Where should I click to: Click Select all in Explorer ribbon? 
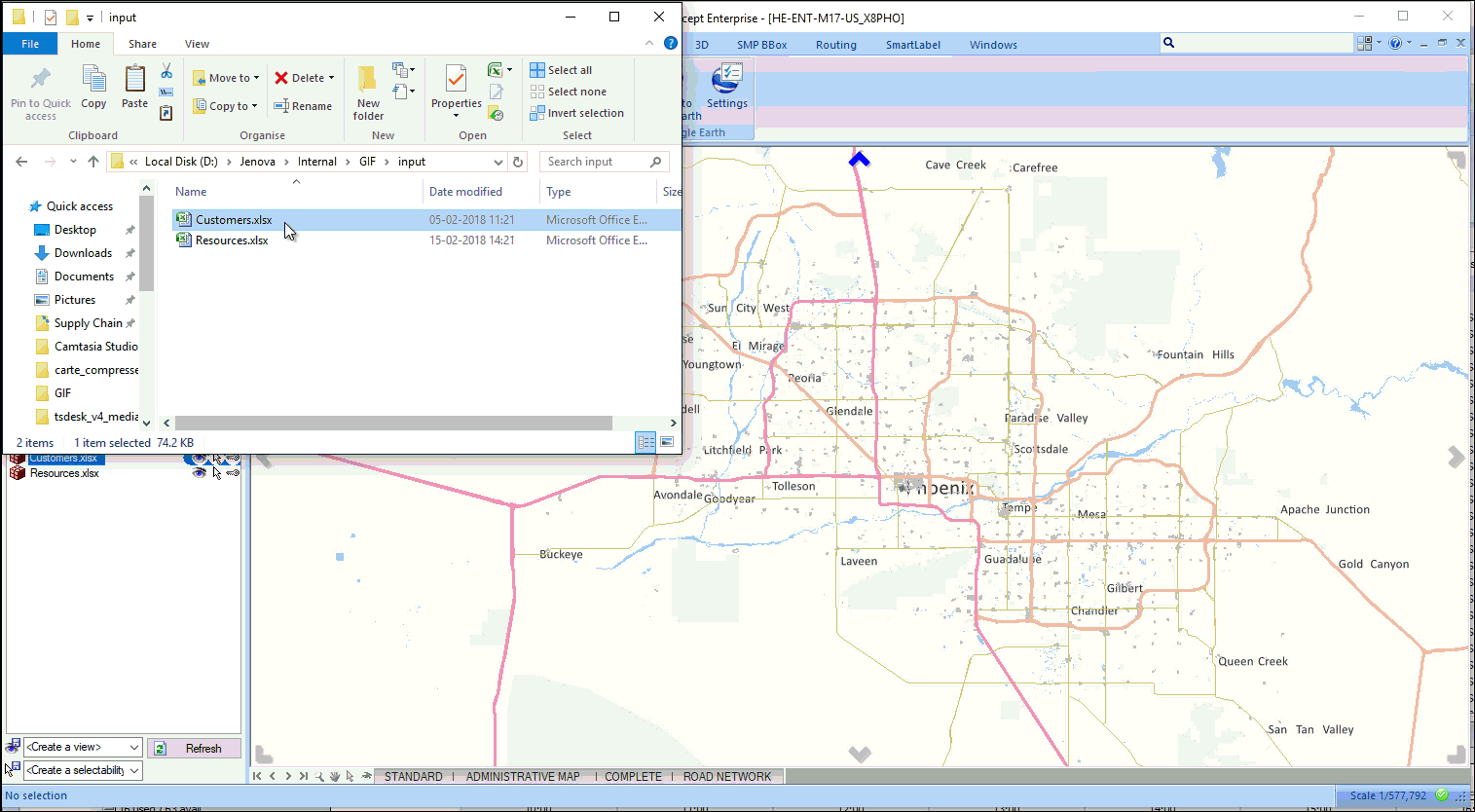pos(563,69)
